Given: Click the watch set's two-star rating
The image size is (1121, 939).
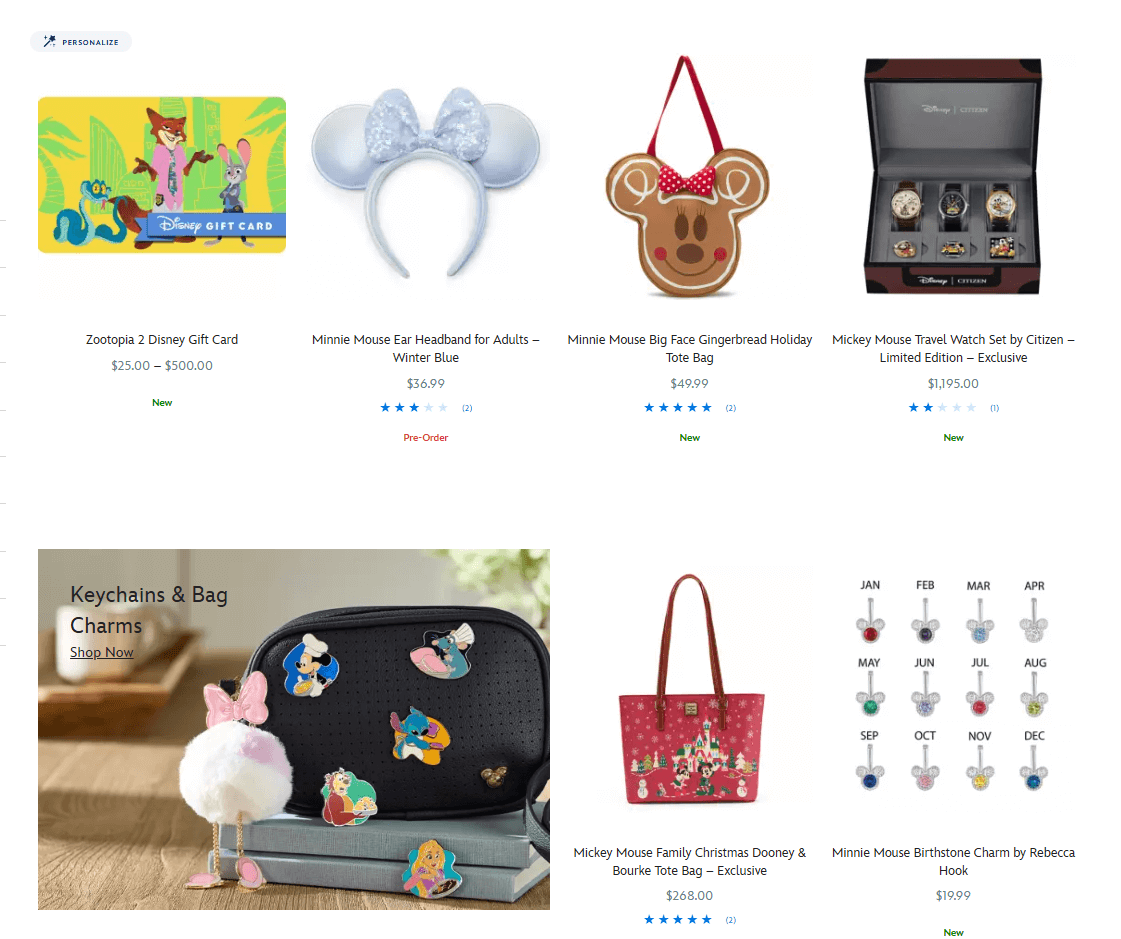Looking at the screenshot, I should [942, 408].
